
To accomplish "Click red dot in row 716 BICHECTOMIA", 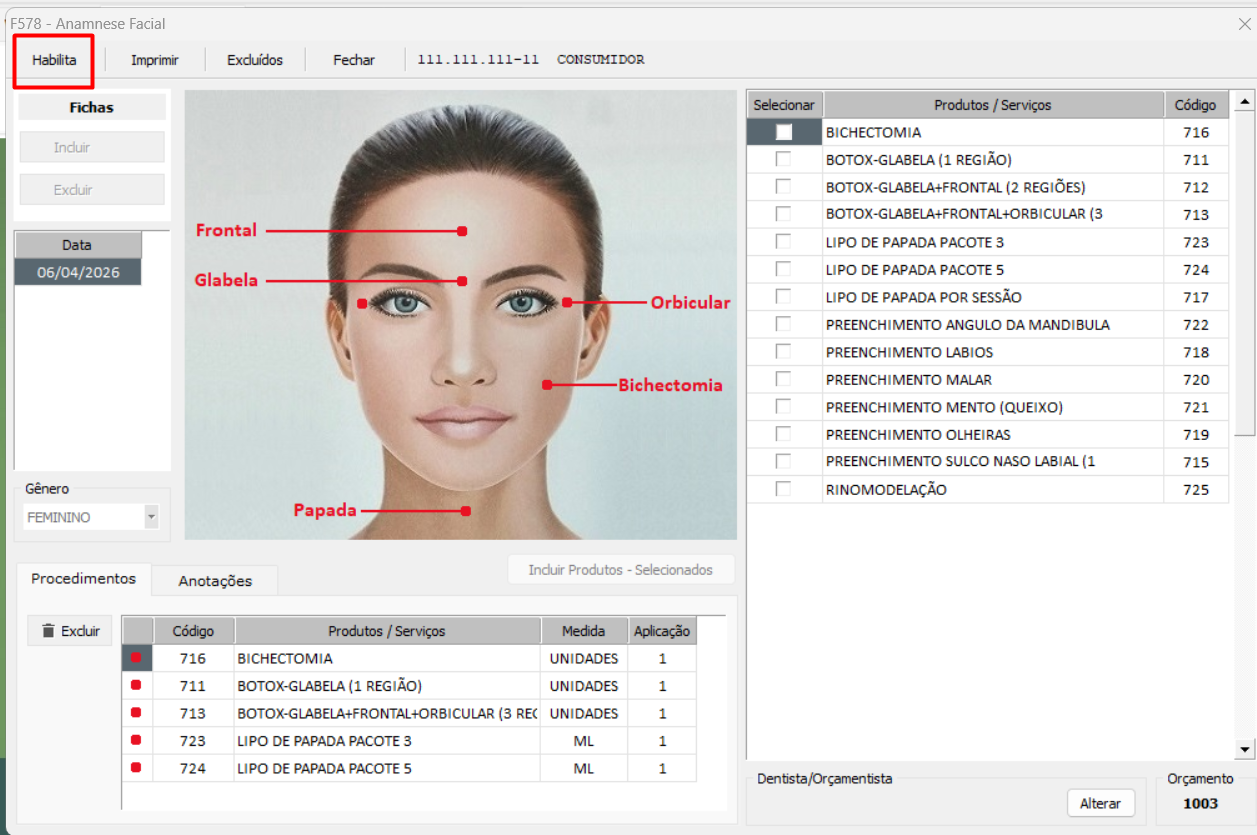I will coord(136,658).
